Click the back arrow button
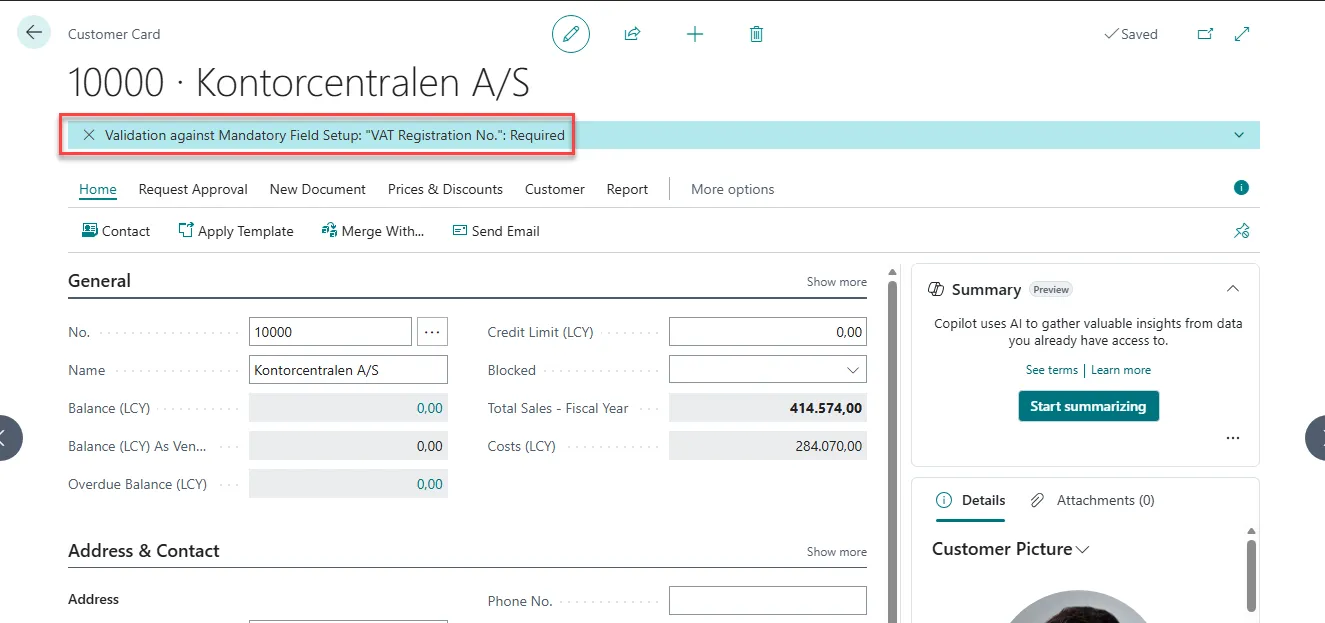 coord(34,33)
